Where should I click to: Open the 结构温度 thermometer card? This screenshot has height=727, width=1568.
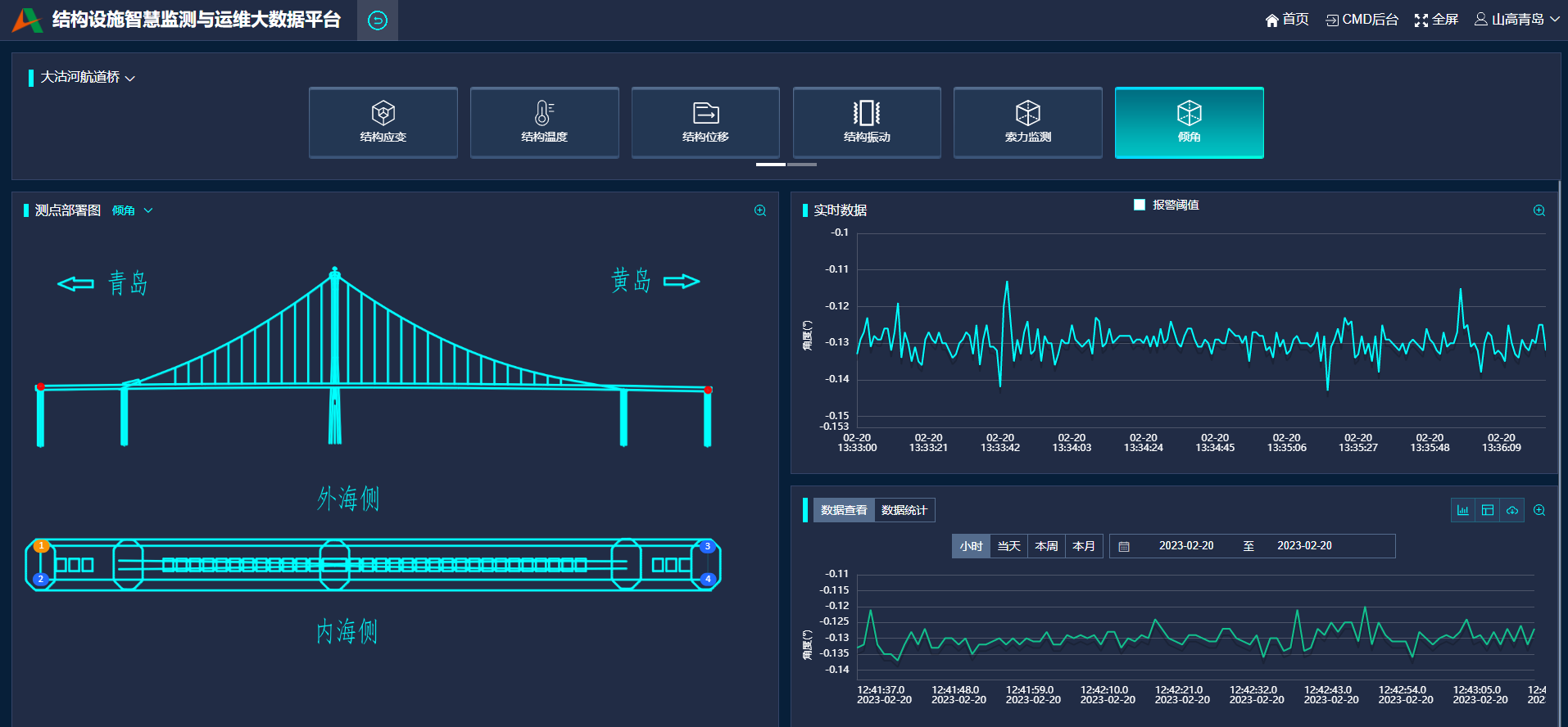pyautogui.click(x=544, y=123)
